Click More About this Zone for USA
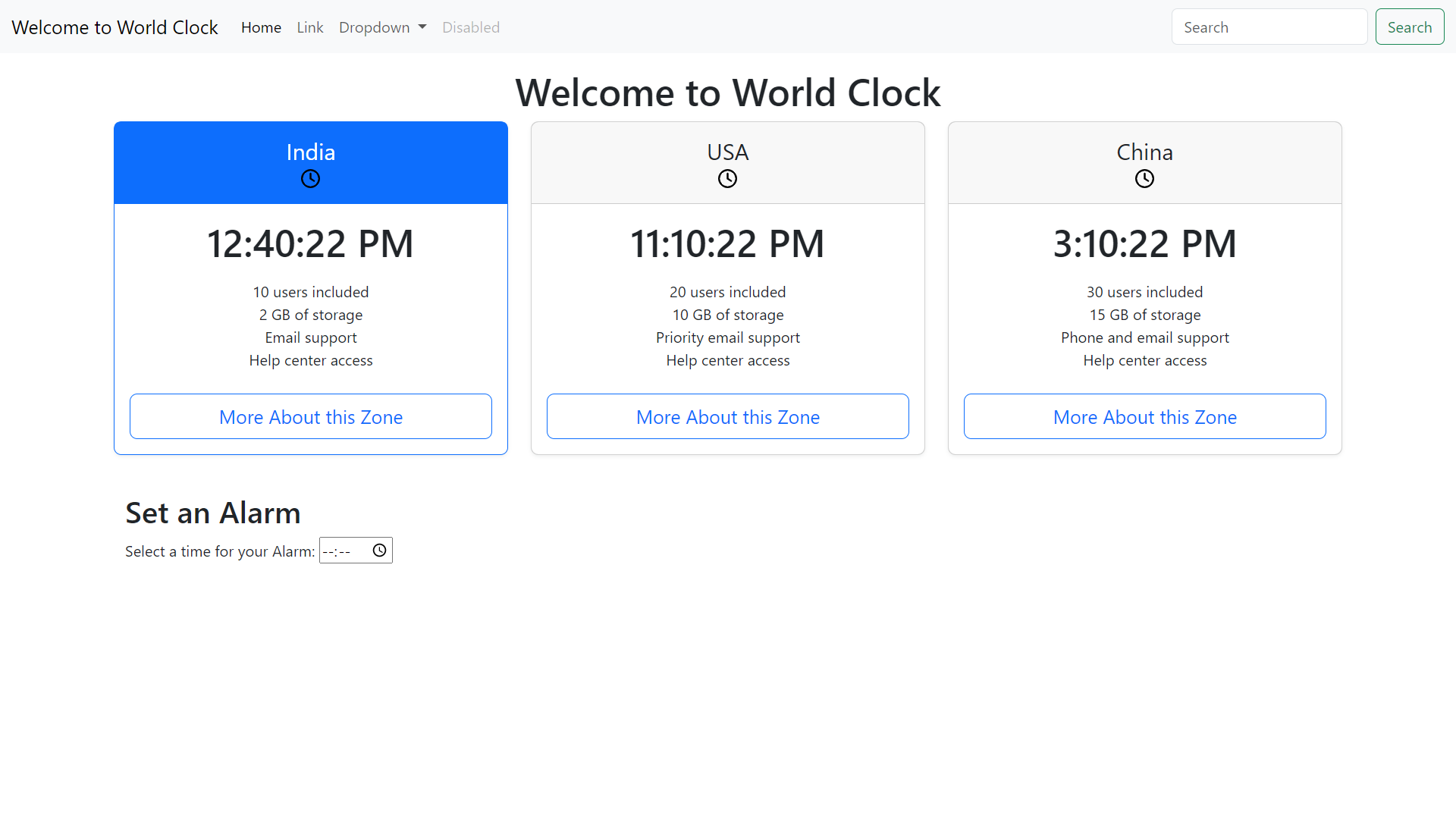The height and width of the screenshot is (819, 1456). point(728,416)
